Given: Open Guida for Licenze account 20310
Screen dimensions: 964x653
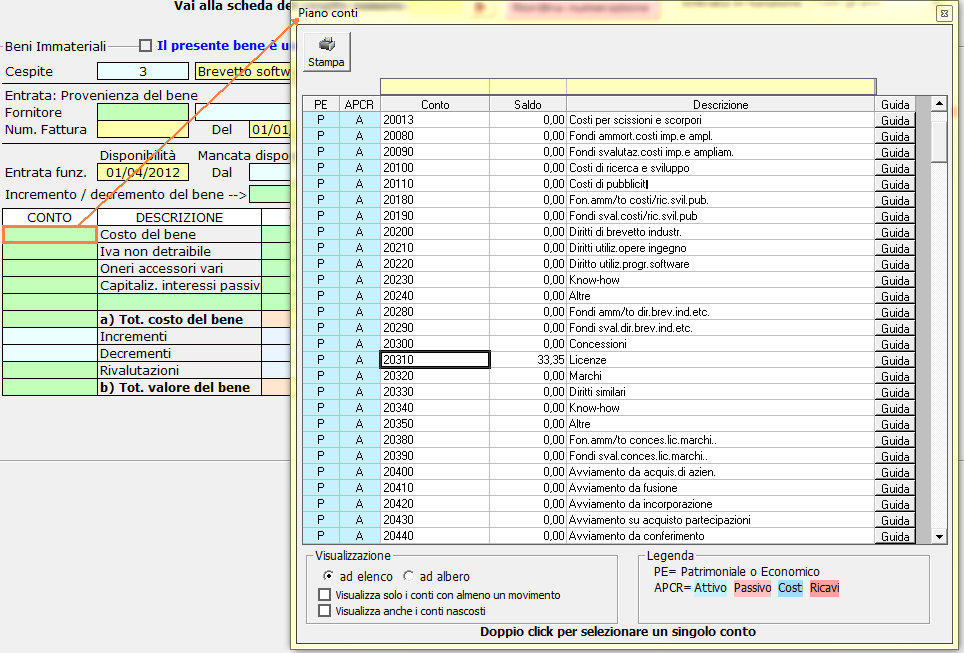Looking at the screenshot, I should 895,360.
